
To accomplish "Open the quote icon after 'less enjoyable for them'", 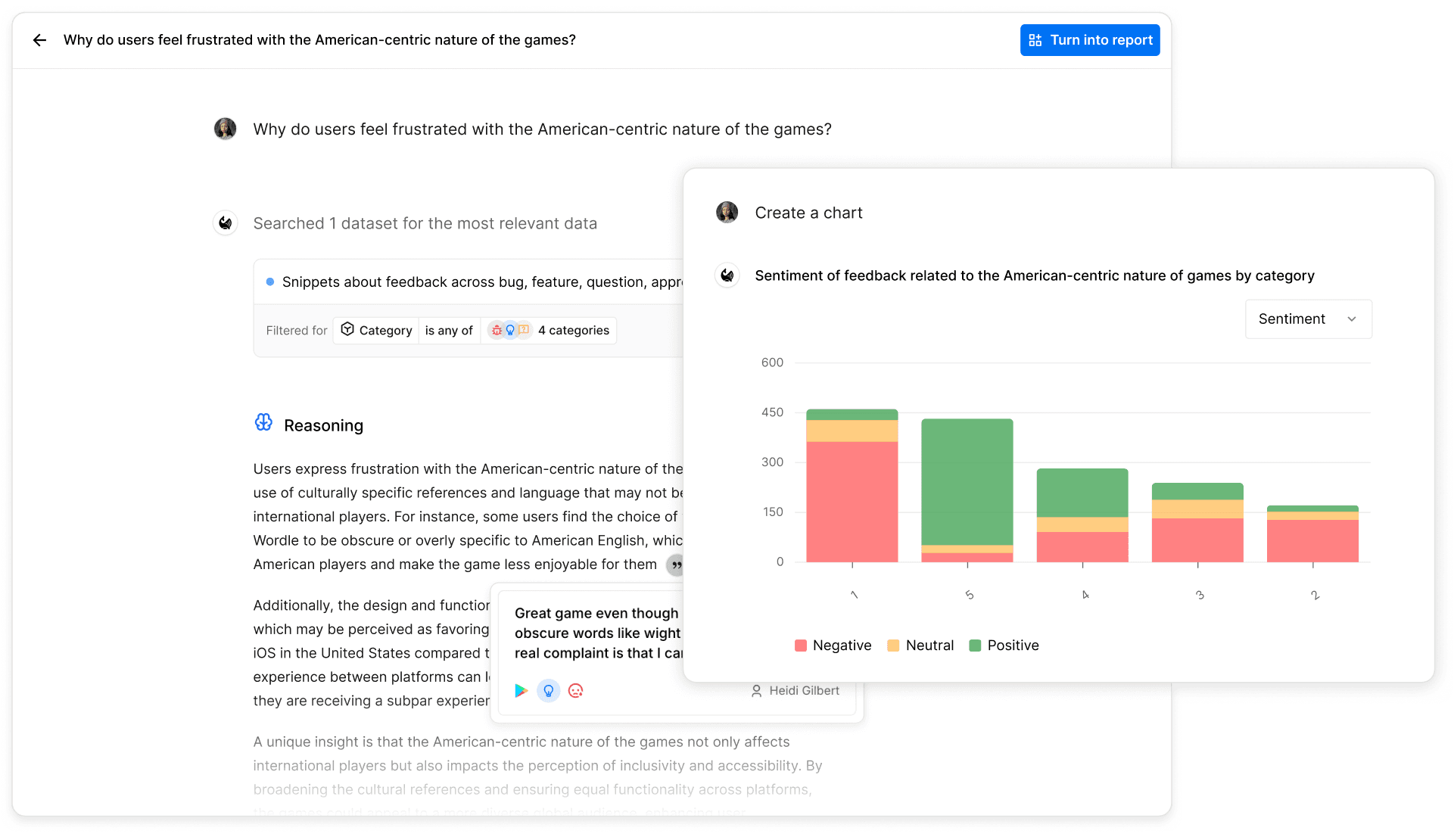I will click(676, 565).
